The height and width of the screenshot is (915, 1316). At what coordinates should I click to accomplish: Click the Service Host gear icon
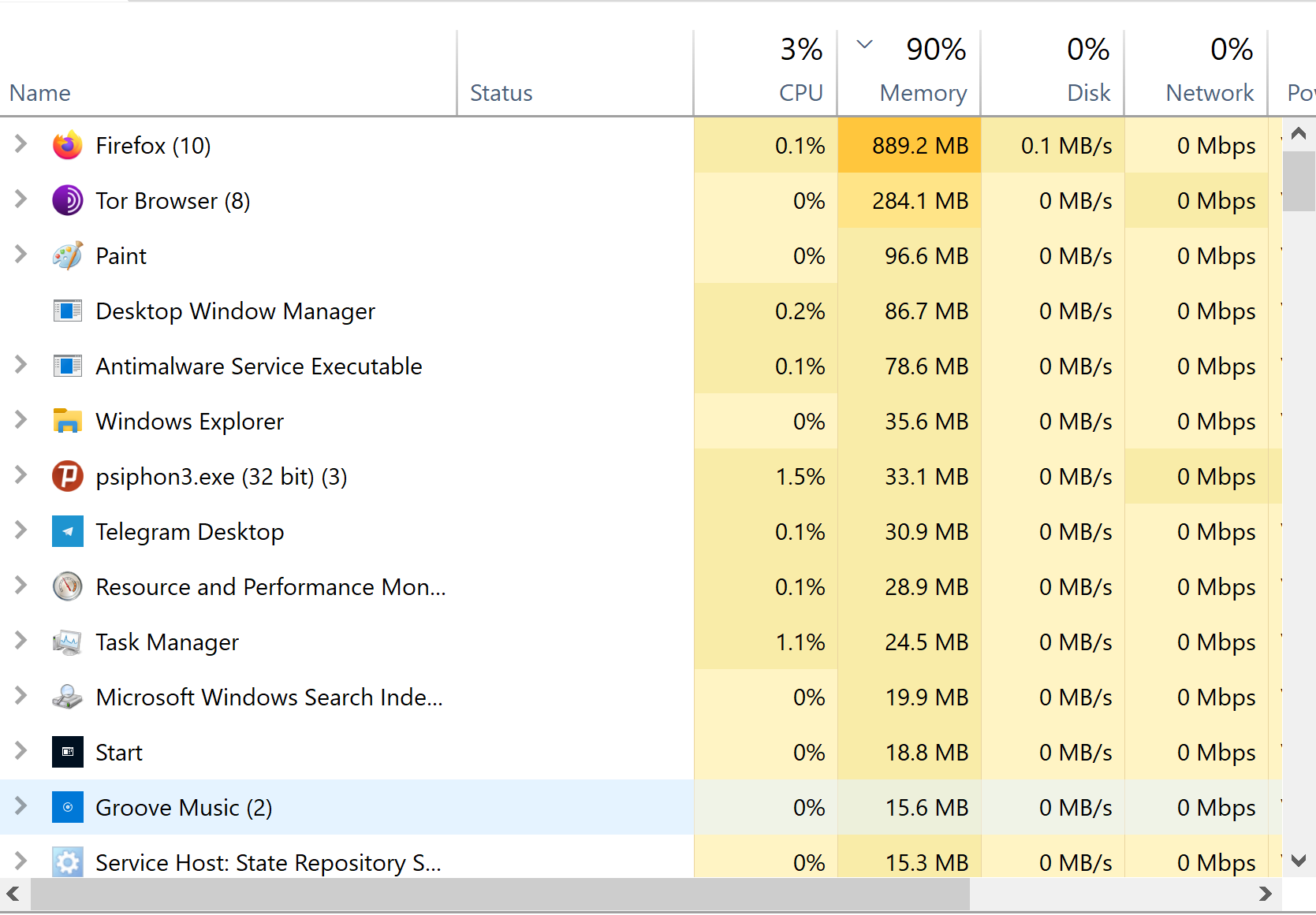[x=68, y=862]
